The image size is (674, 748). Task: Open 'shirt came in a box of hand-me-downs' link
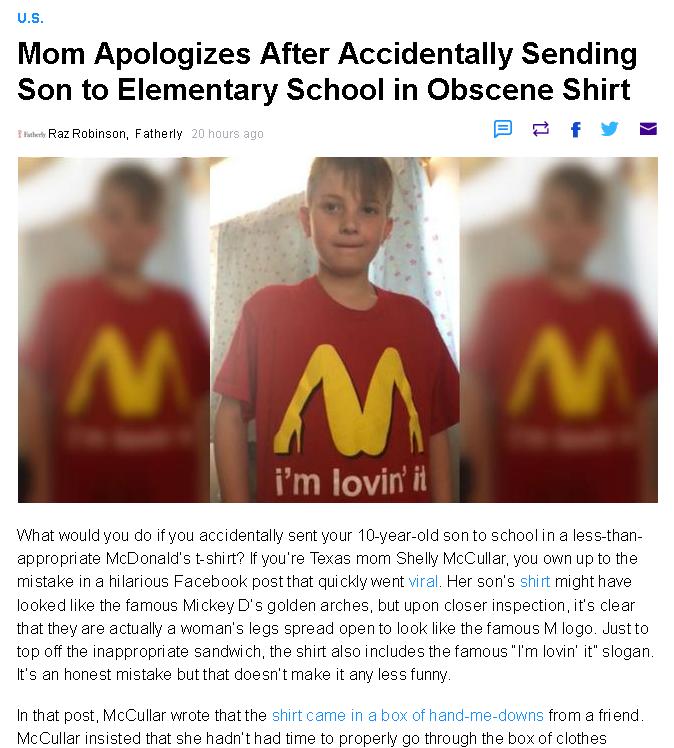pos(407,716)
